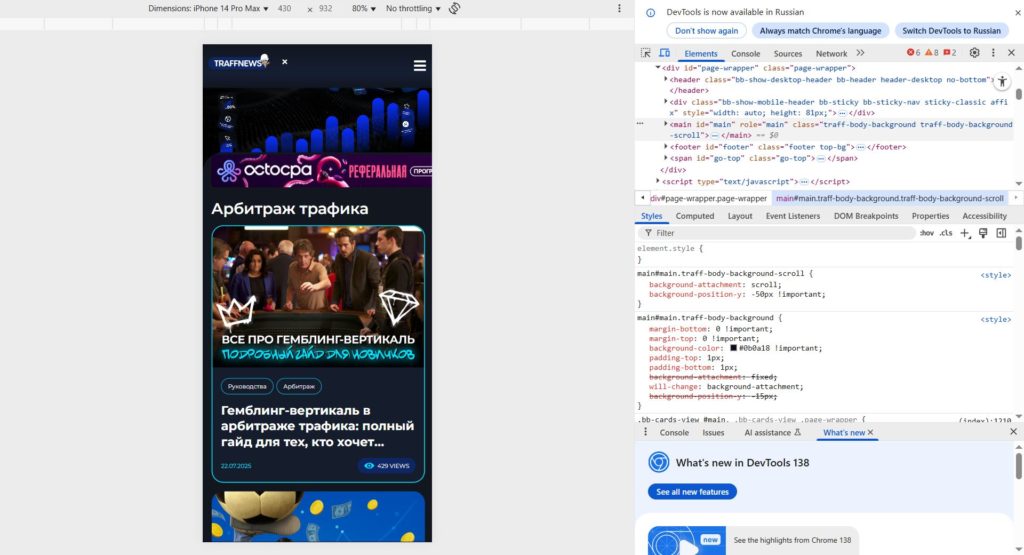
Task: Open the Layout tab
Action: (x=740, y=216)
